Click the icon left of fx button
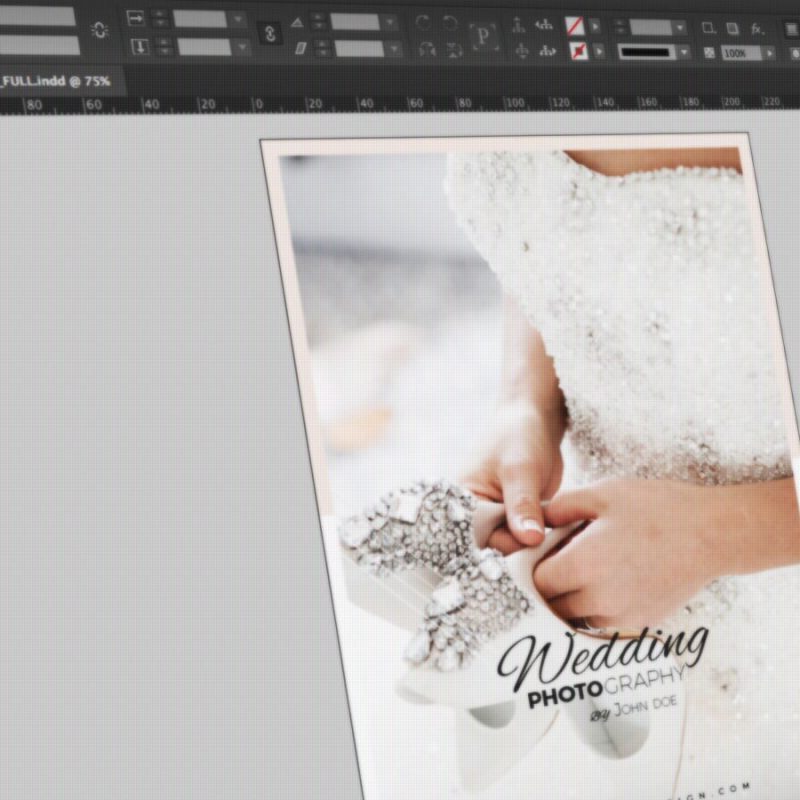Viewport: 800px width, 800px height. pyautogui.click(x=733, y=29)
